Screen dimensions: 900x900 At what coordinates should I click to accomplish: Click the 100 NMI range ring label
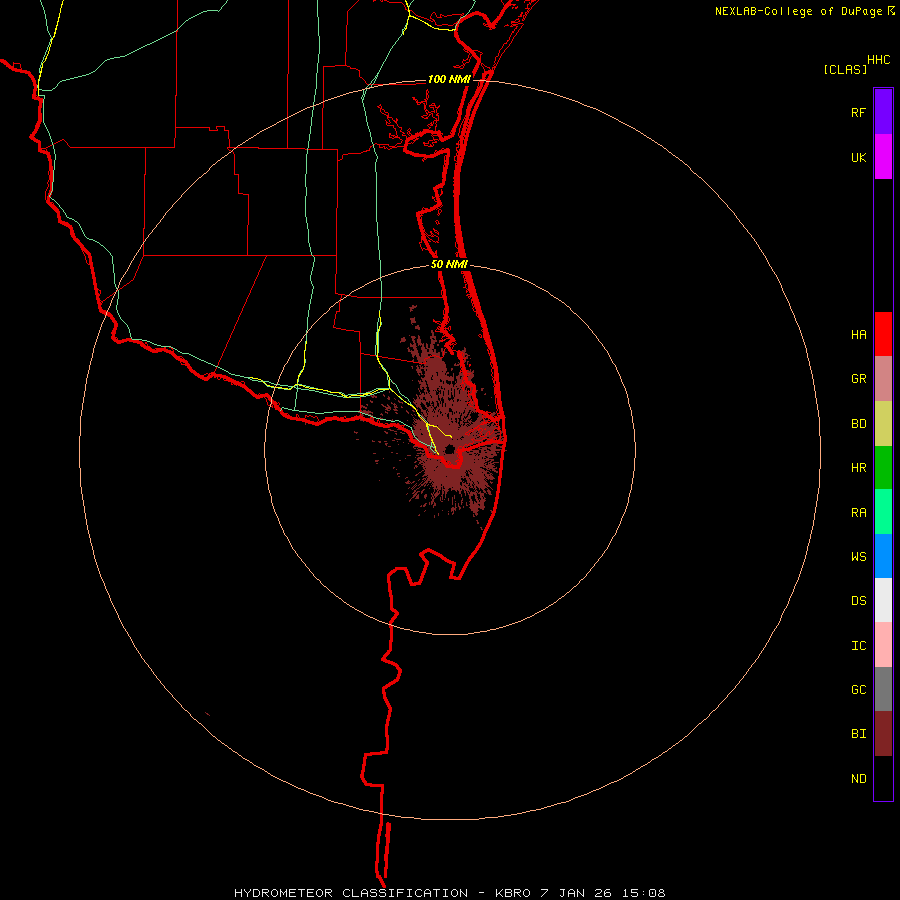pos(449,79)
